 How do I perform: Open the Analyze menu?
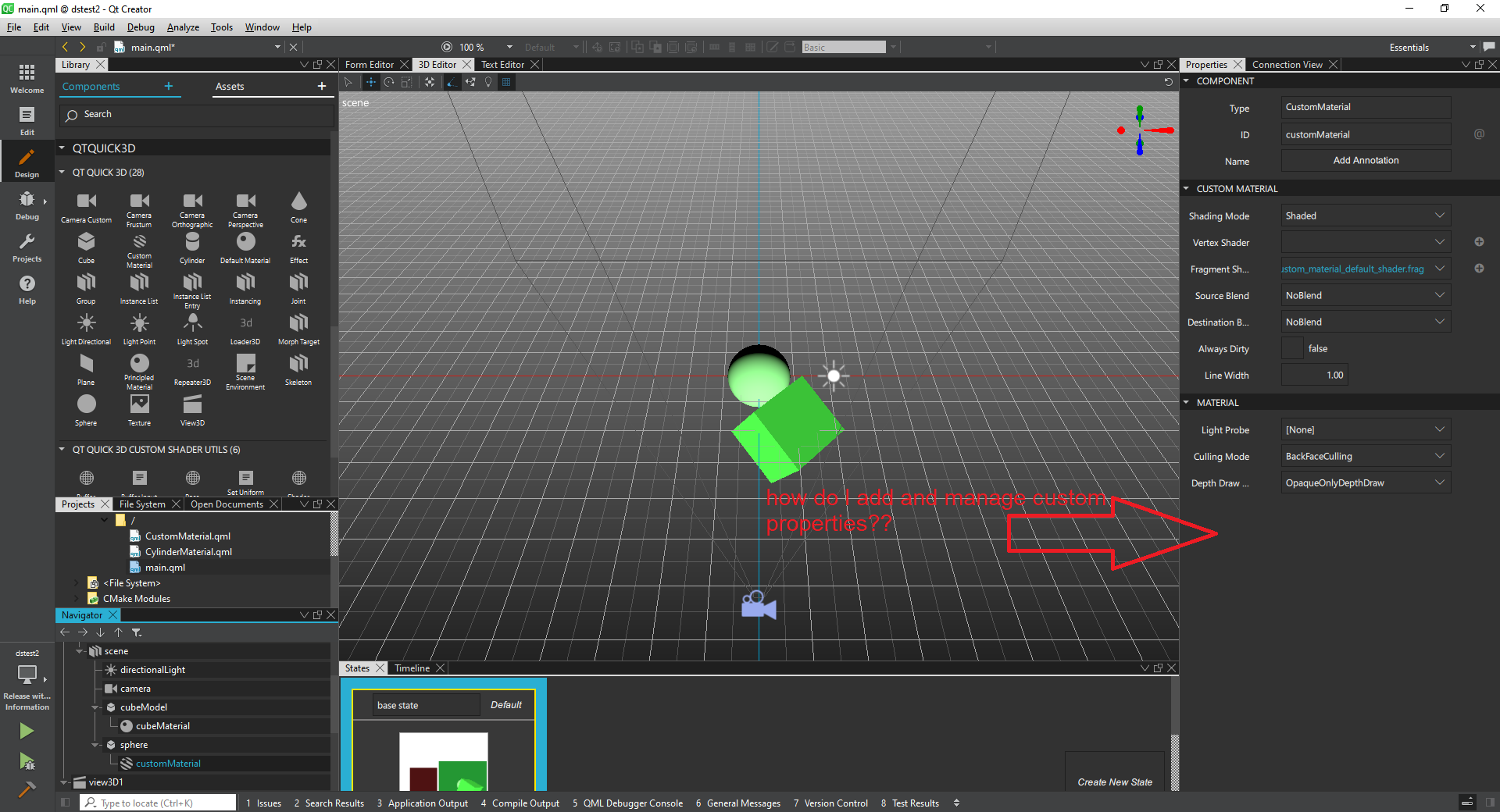pos(183,27)
